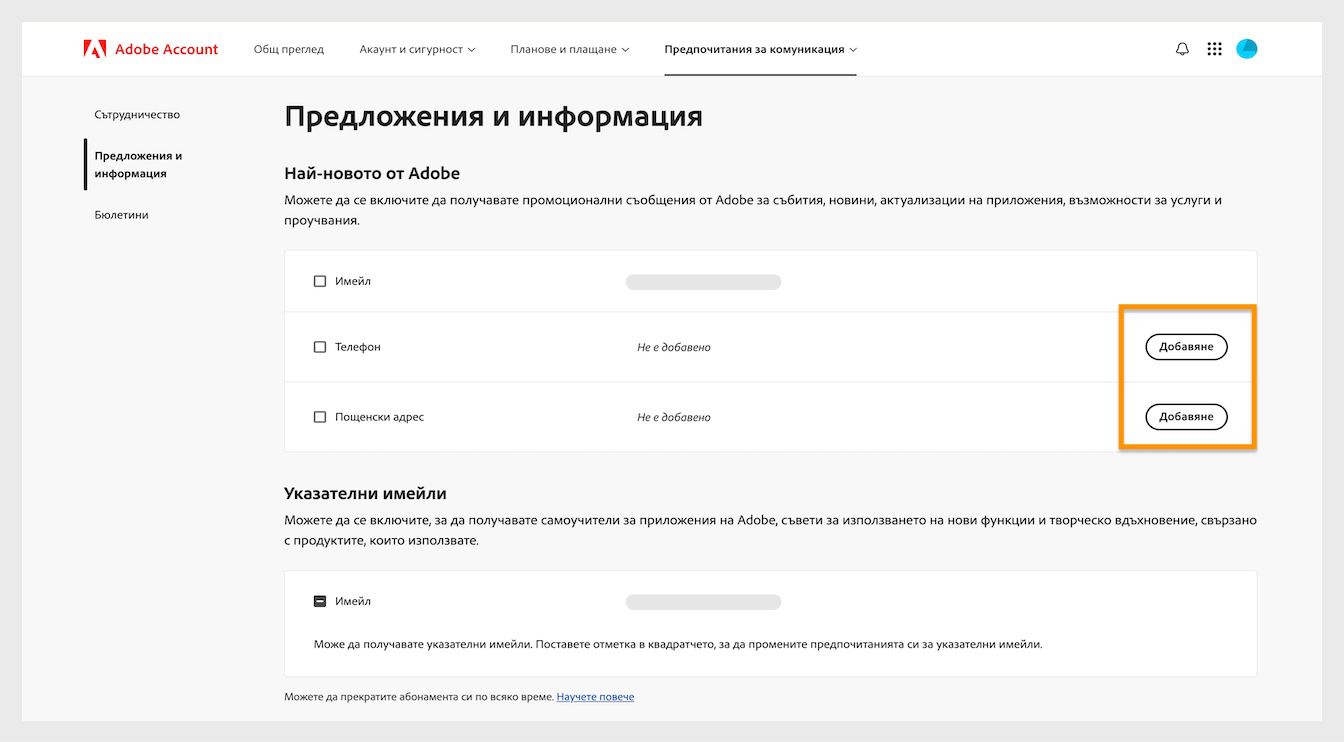Screen dimensions: 1344x742
Task: Click the Указателни имейли heading
Action: (x=365, y=494)
